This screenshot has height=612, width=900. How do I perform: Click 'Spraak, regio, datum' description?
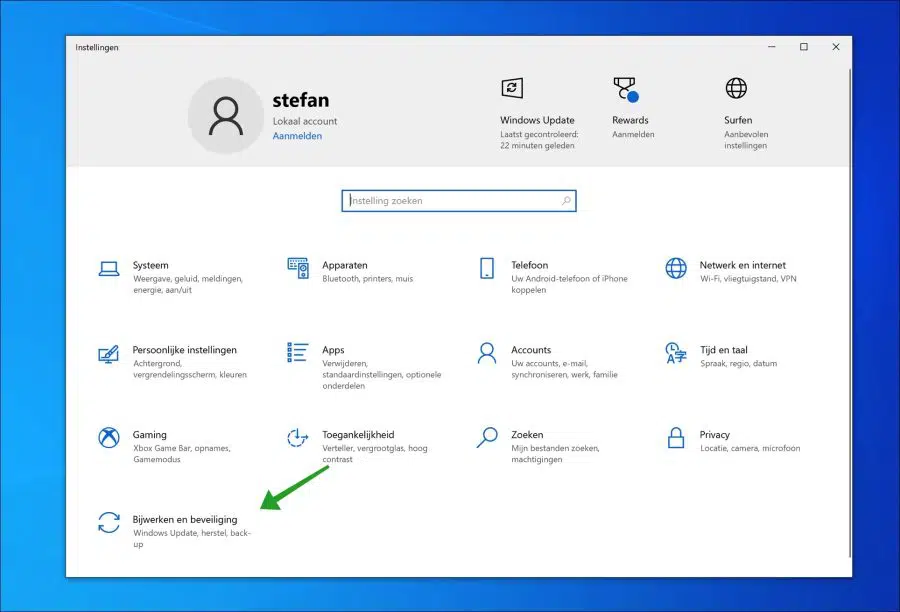tap(738, 363)
